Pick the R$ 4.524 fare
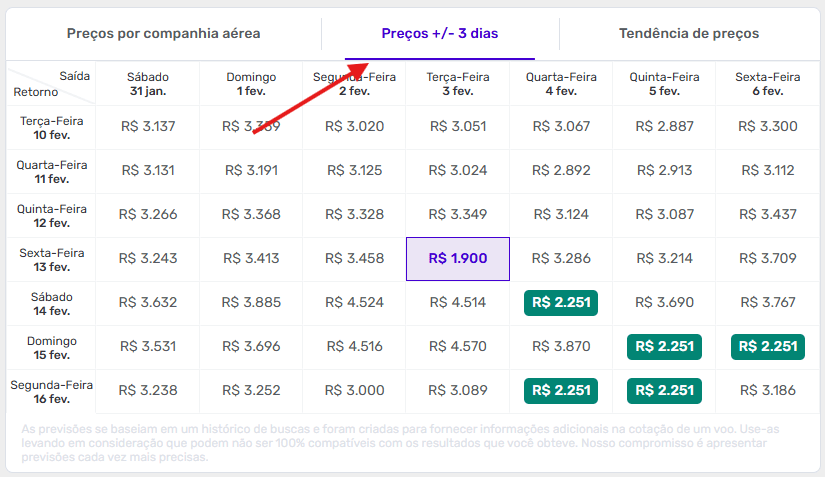The height and width of the screenshot is (477, 825). pyautogui.click(x=354, y=303)
